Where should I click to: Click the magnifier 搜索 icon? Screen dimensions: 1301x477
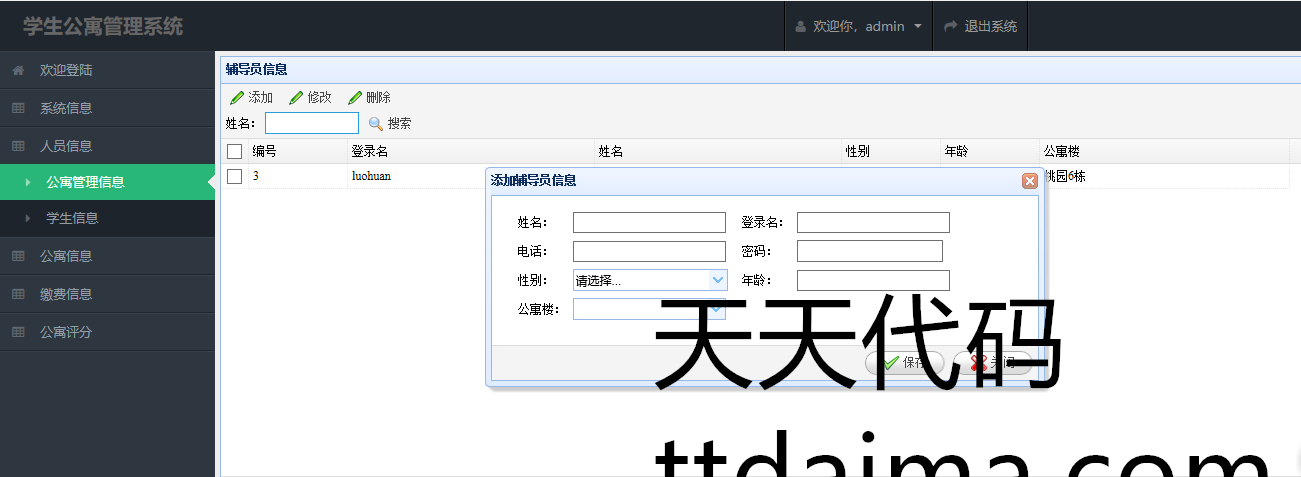pos(376,124)
